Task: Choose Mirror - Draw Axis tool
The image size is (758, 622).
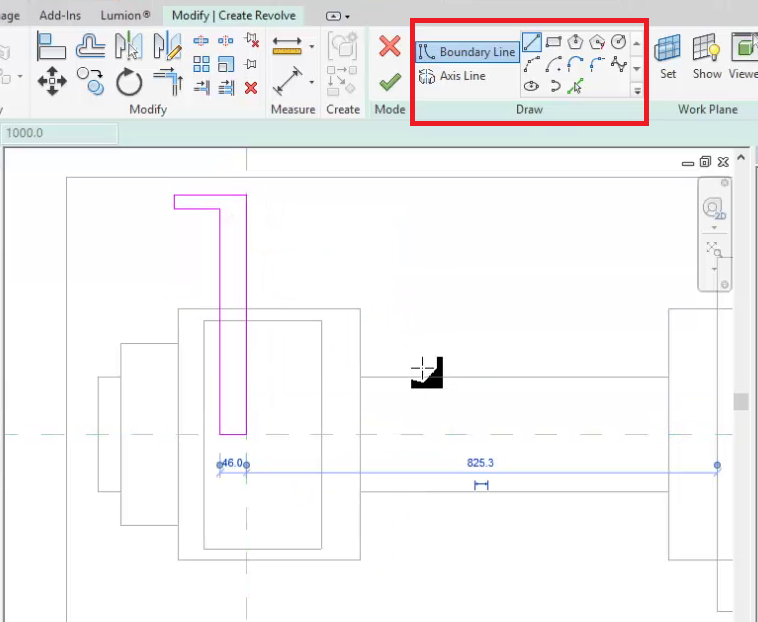Action: tap(167, 46)
